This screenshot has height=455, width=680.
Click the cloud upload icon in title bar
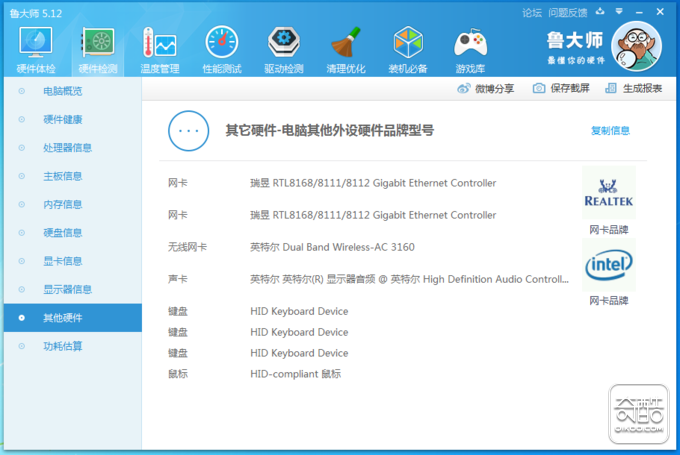click(x=600, y=11)
